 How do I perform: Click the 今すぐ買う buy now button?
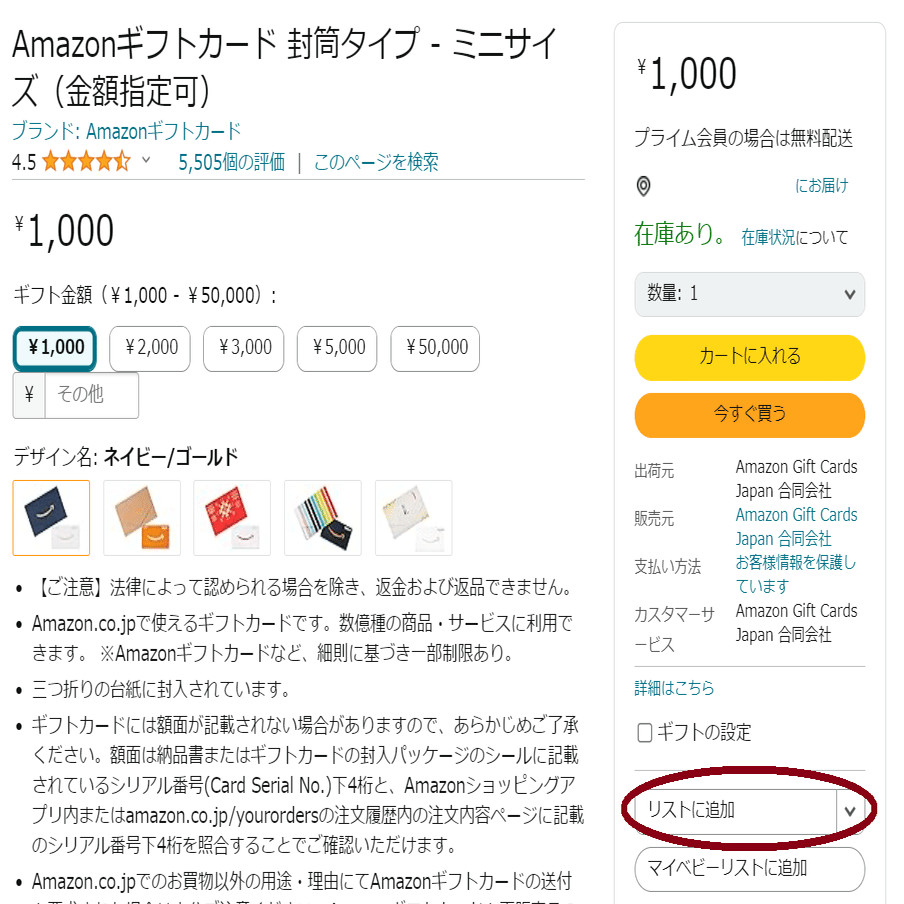point(748,415)
